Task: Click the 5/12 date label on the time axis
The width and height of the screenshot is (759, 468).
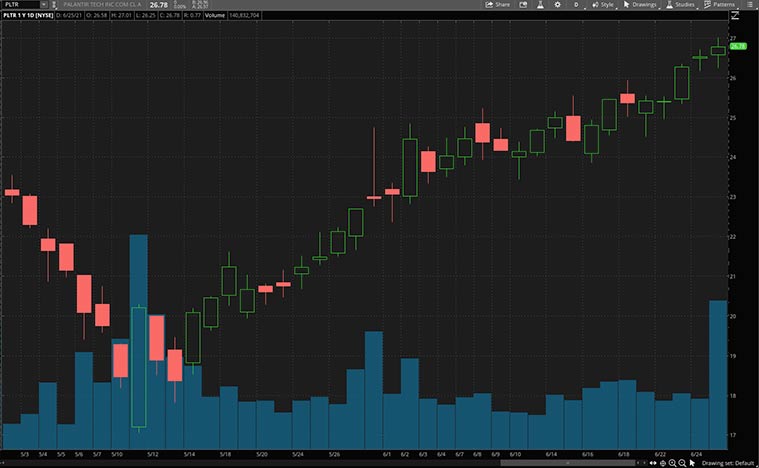Action: click(153, 454)
